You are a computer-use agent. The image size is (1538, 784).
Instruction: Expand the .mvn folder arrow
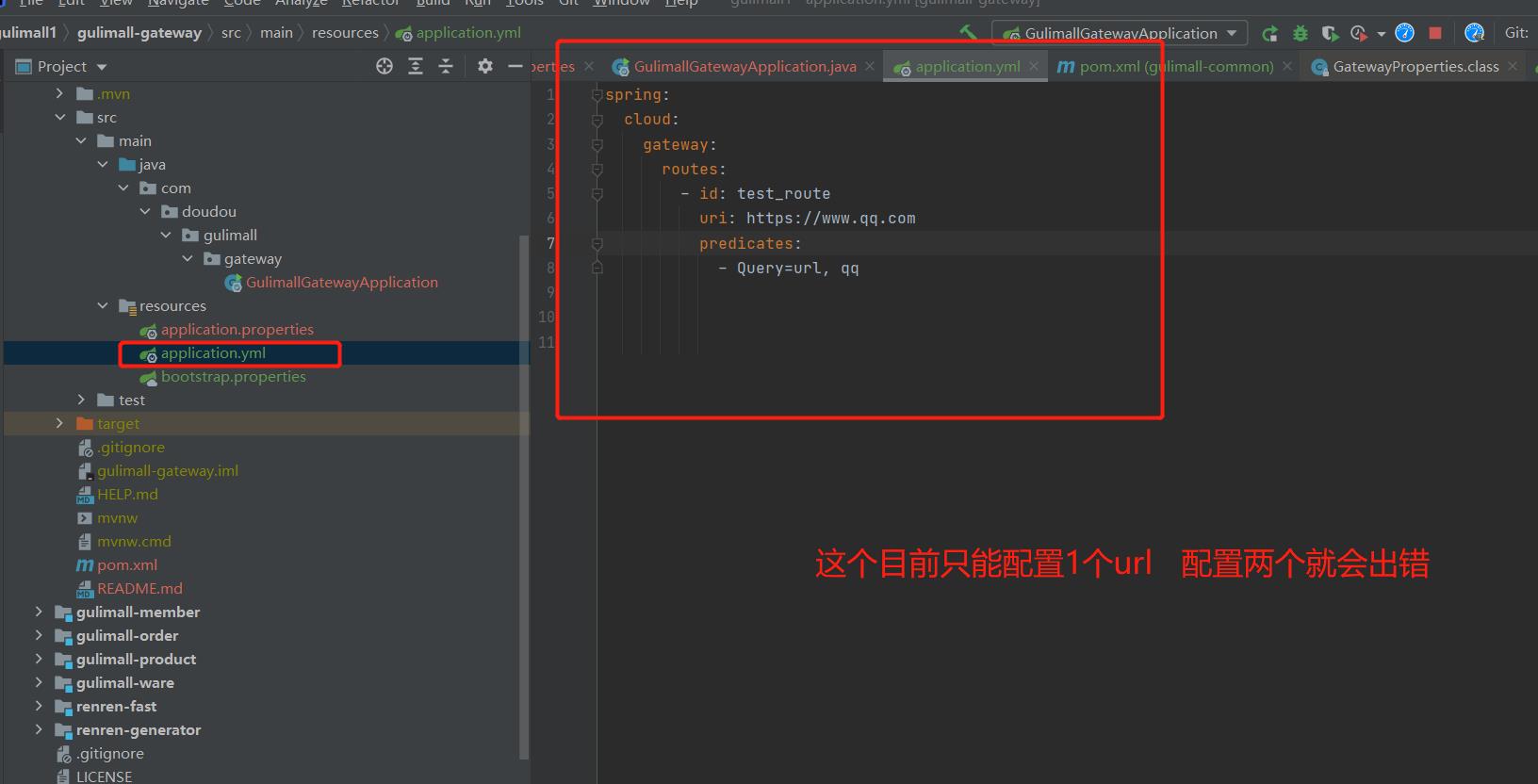59,93
